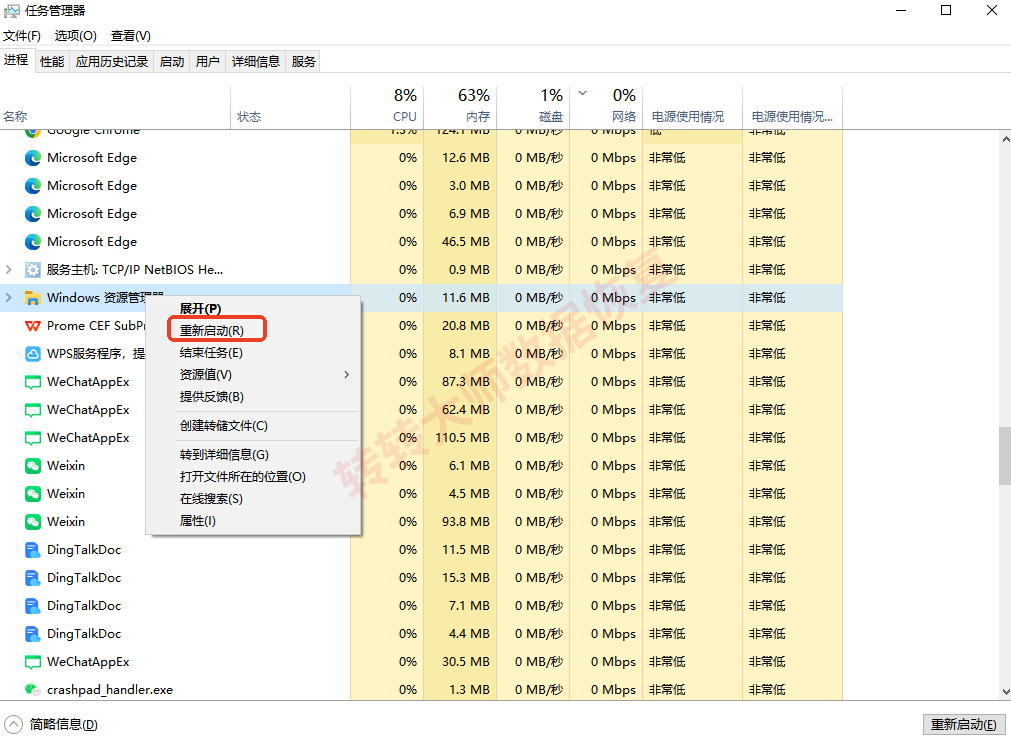Click the WeChatAppEx icon in the 110.5 MB row
Image resolution: width=1011 pixels, height=745 pixels.
point(33,438)
